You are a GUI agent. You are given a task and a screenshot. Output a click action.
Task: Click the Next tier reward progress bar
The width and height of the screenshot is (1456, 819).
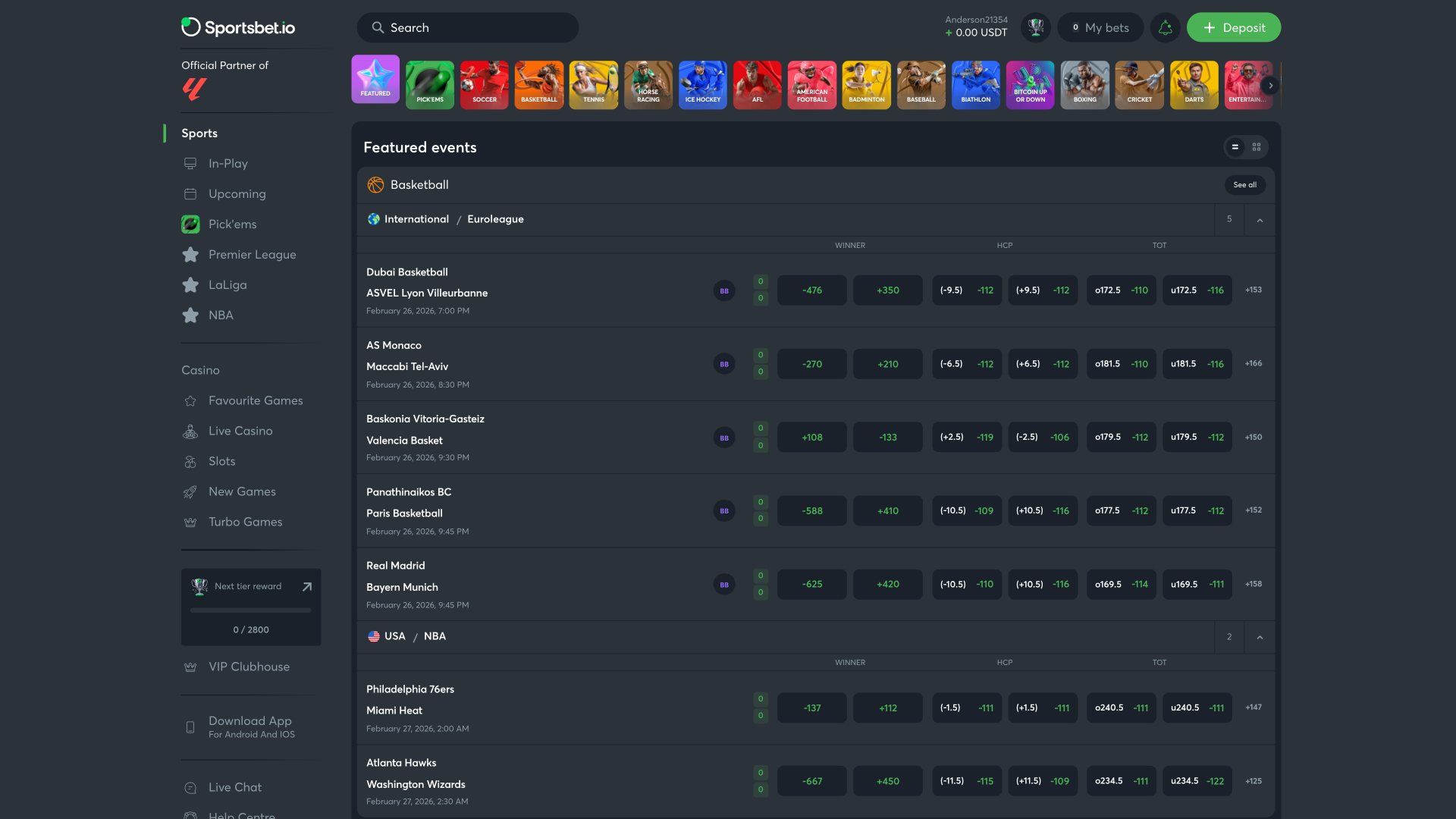(x=250, y=609)
